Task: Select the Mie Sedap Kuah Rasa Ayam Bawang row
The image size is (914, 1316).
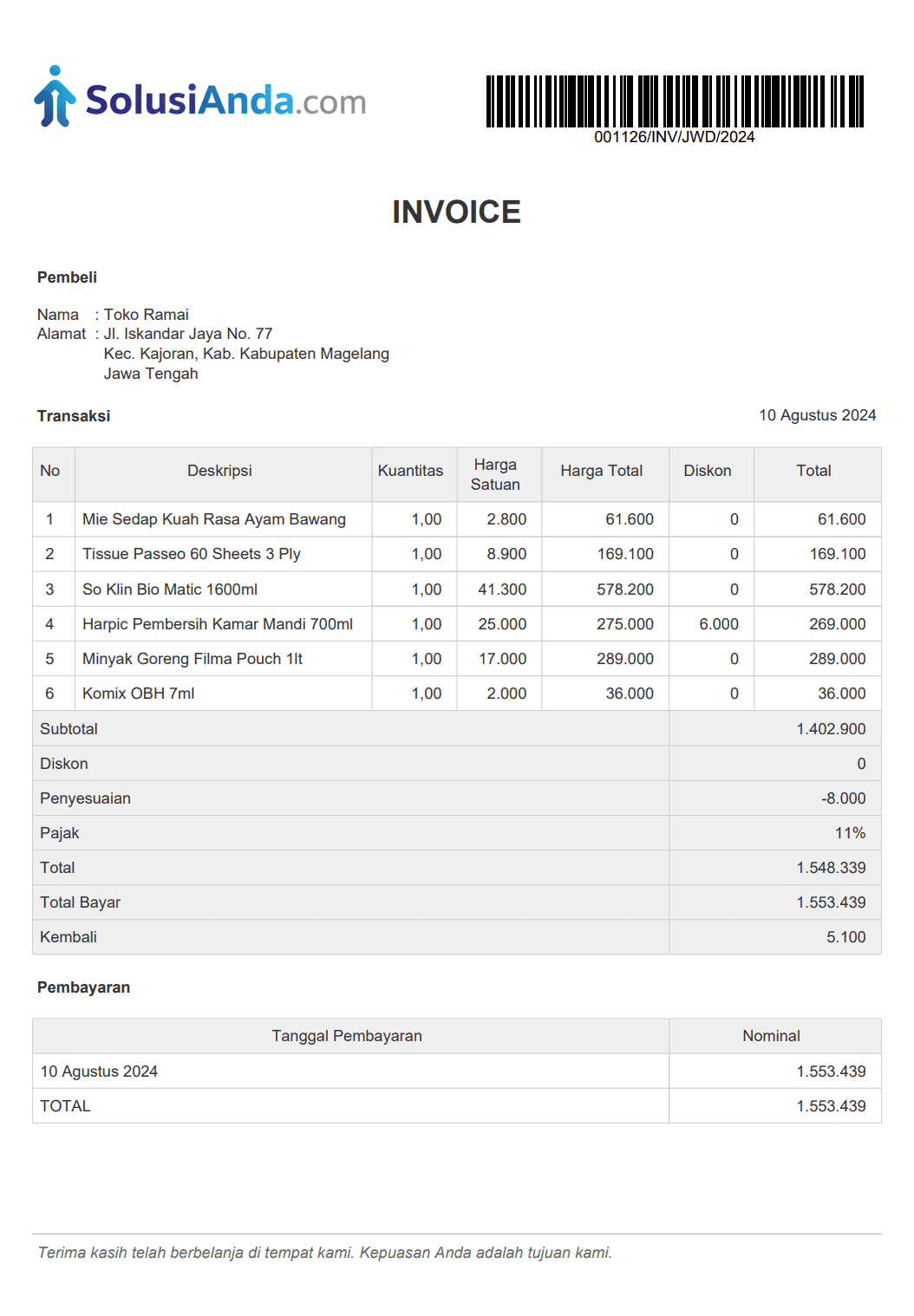Action: coord(213,519)
